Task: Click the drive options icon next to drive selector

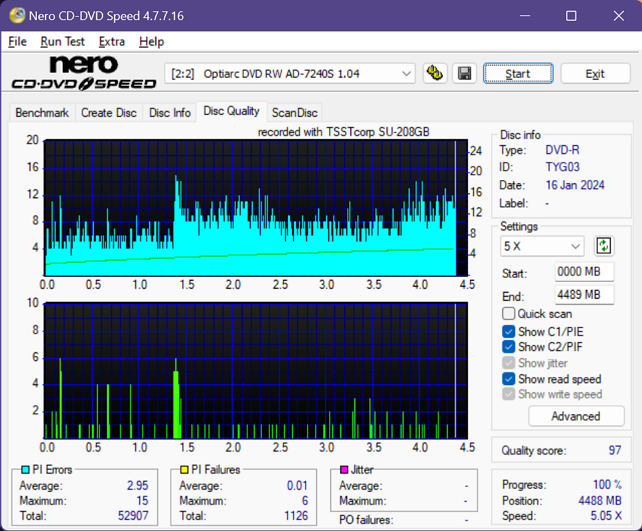Action: point(435,74)
